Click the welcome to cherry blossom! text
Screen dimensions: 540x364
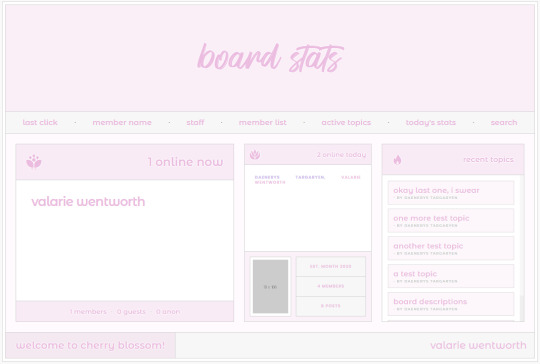click(90, 345)
